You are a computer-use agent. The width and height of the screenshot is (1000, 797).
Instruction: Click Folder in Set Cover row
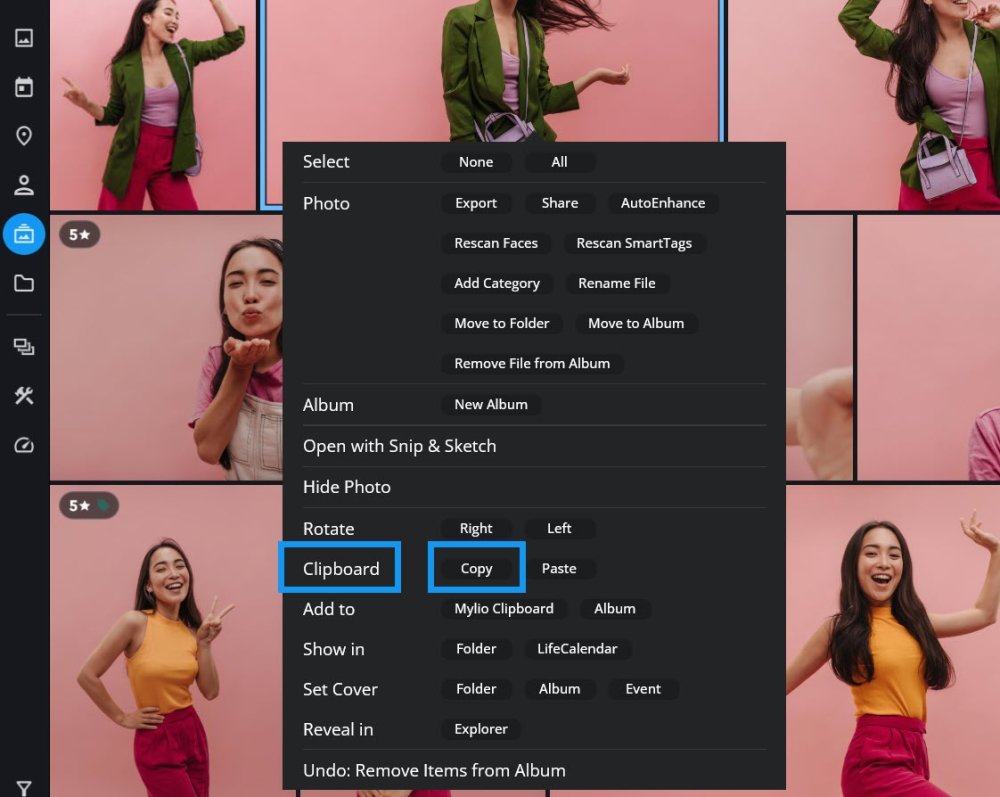point(476,689)
